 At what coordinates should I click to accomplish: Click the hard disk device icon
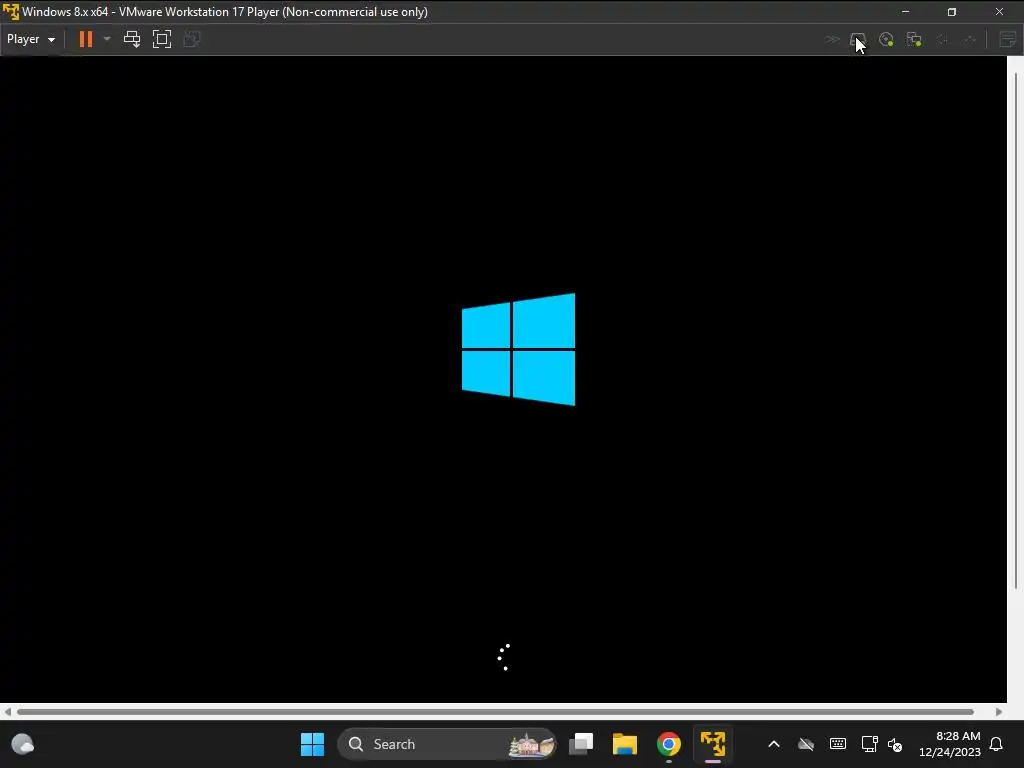(857, 40)
